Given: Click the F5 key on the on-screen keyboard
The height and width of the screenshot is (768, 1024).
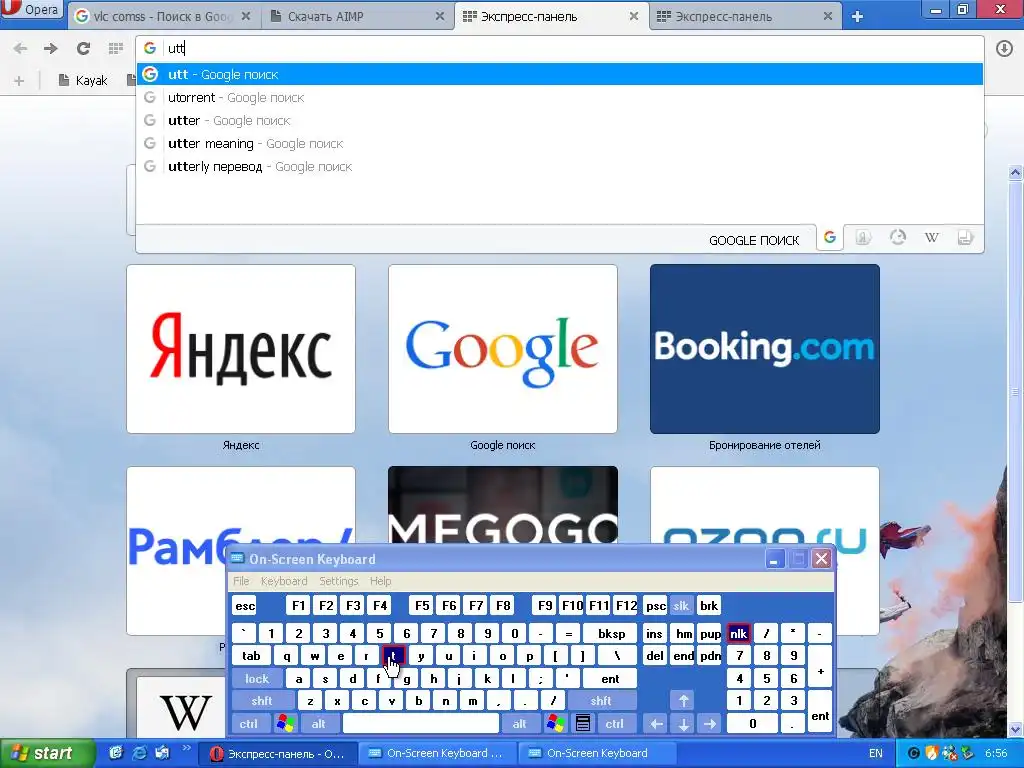Looking at the screenshot, I should coord(423,606).
